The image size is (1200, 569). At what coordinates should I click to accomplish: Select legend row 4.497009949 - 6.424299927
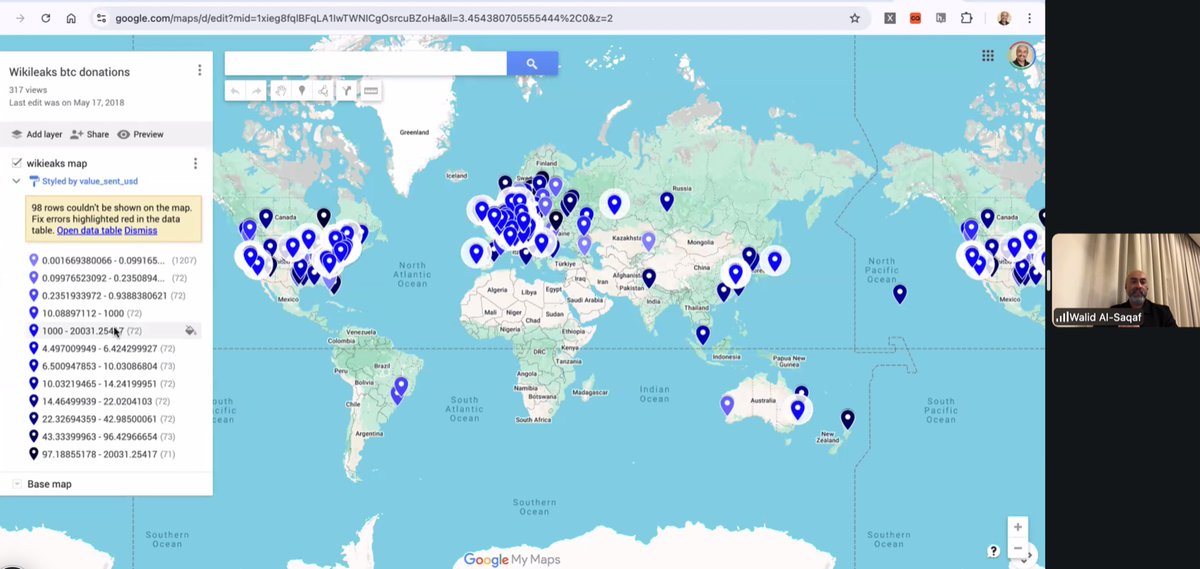(x=112, y=349)
